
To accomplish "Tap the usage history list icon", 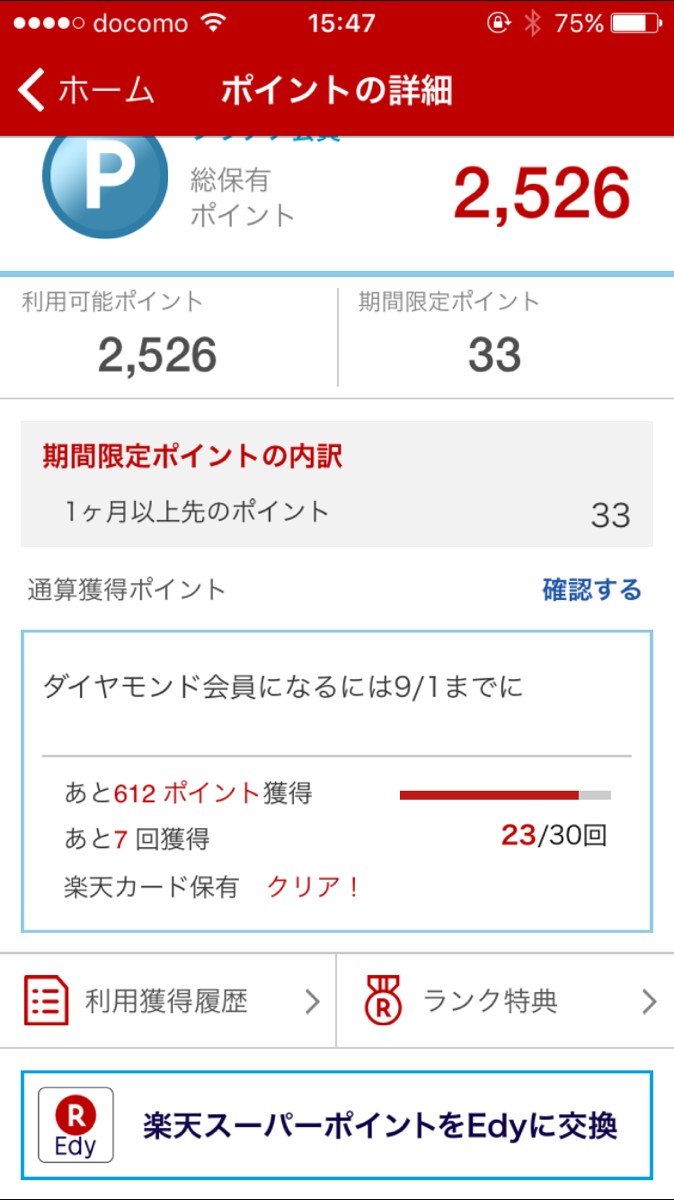I will pyautogui.click(x=46, y=1001).
